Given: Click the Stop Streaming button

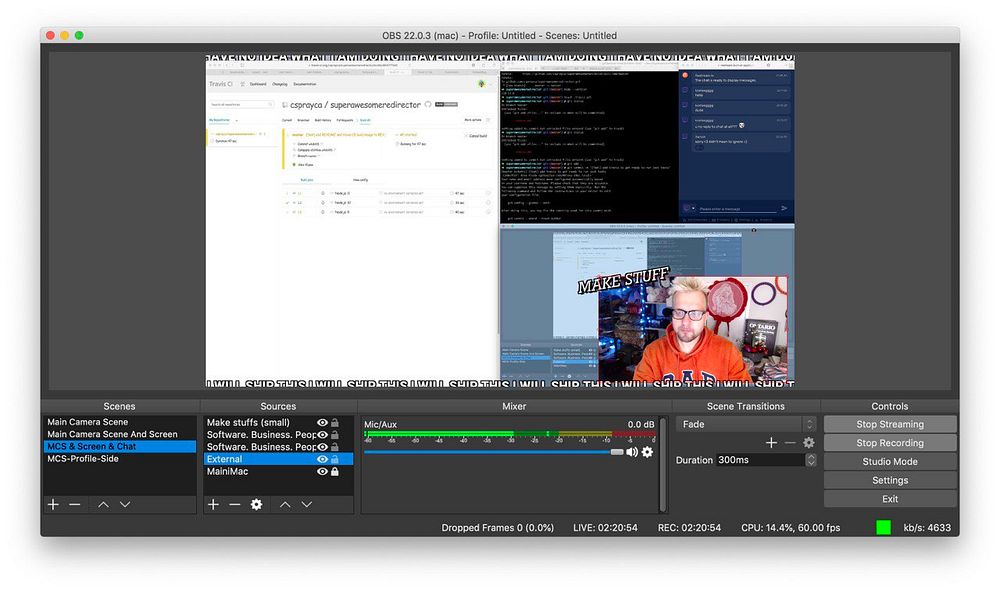Looking at the screenshot, I should click(x=889, y=424).
